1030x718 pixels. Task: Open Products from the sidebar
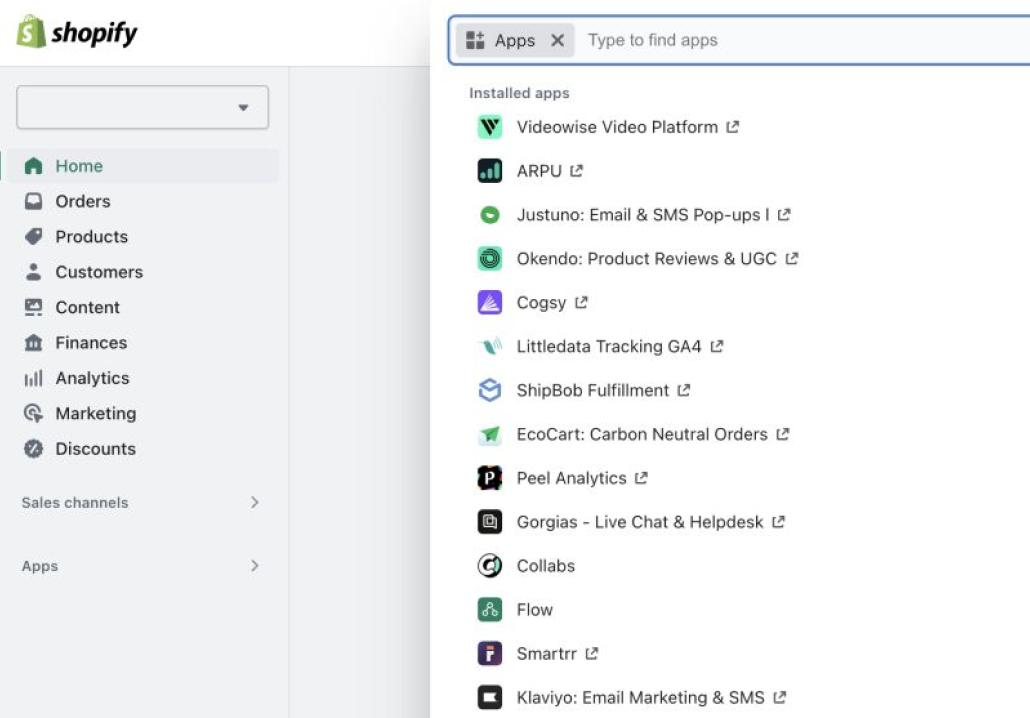pos(91,237)
